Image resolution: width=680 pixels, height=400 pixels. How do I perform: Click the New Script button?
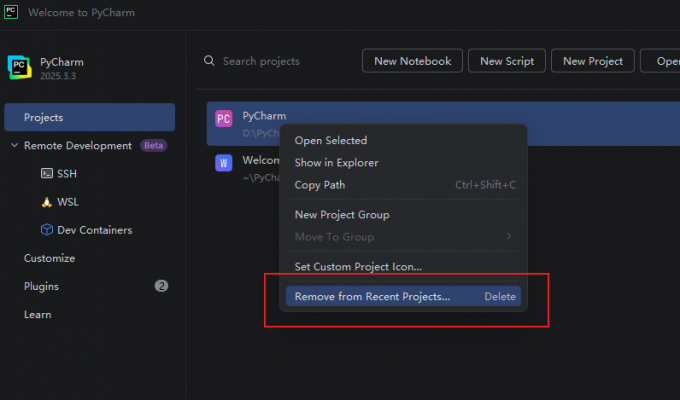pyautogui.click(x=507, y=61)
